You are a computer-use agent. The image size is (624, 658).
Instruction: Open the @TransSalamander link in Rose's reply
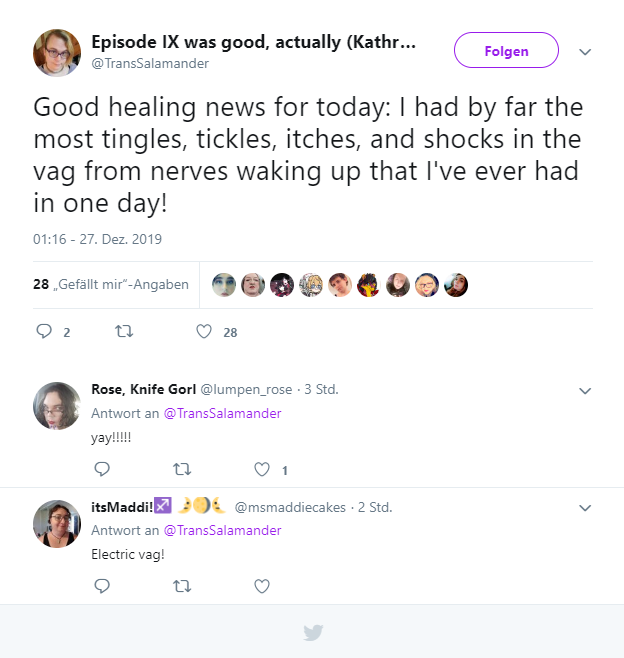click(222, 413)
